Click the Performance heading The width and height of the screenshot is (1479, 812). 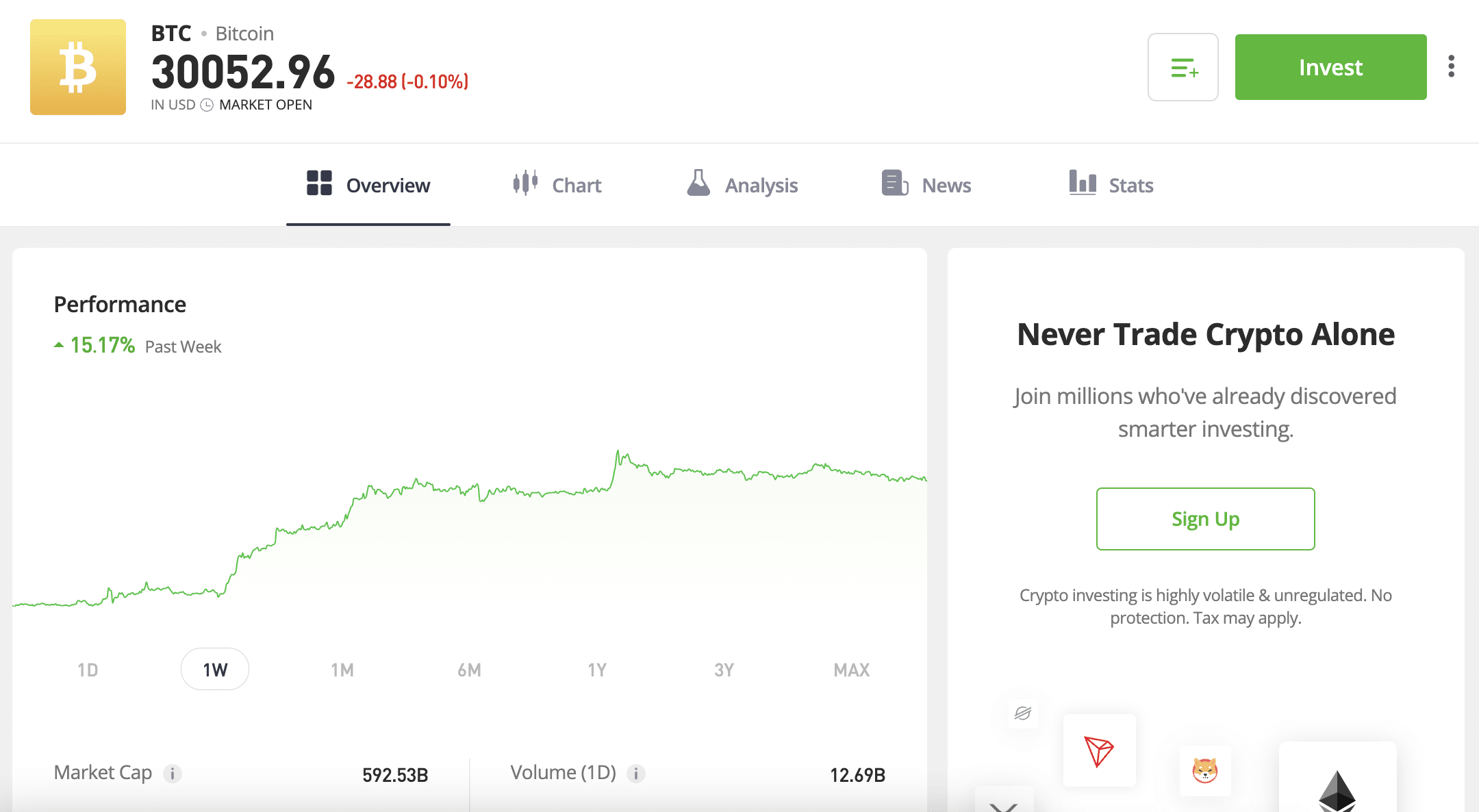(x=120, y=304)
